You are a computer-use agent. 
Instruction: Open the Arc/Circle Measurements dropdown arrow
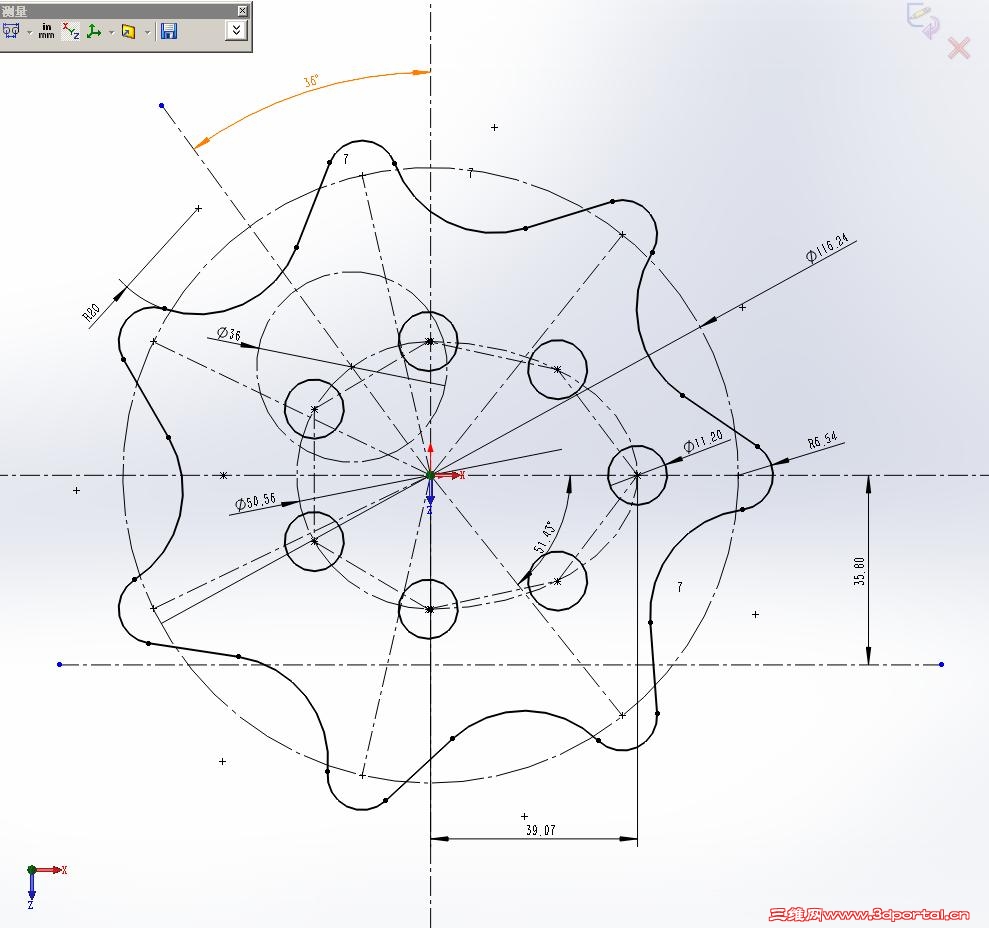tap(29, 32)
